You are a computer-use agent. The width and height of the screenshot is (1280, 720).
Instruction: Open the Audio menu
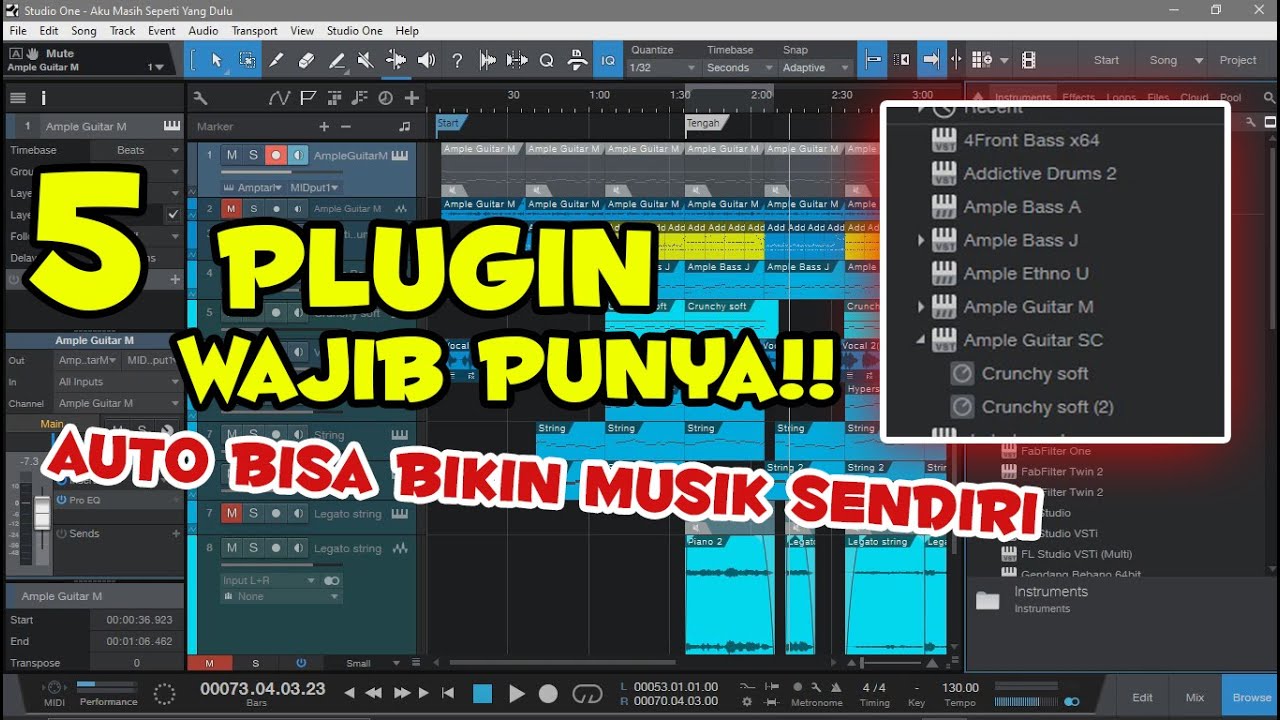(x=203, y=31)
